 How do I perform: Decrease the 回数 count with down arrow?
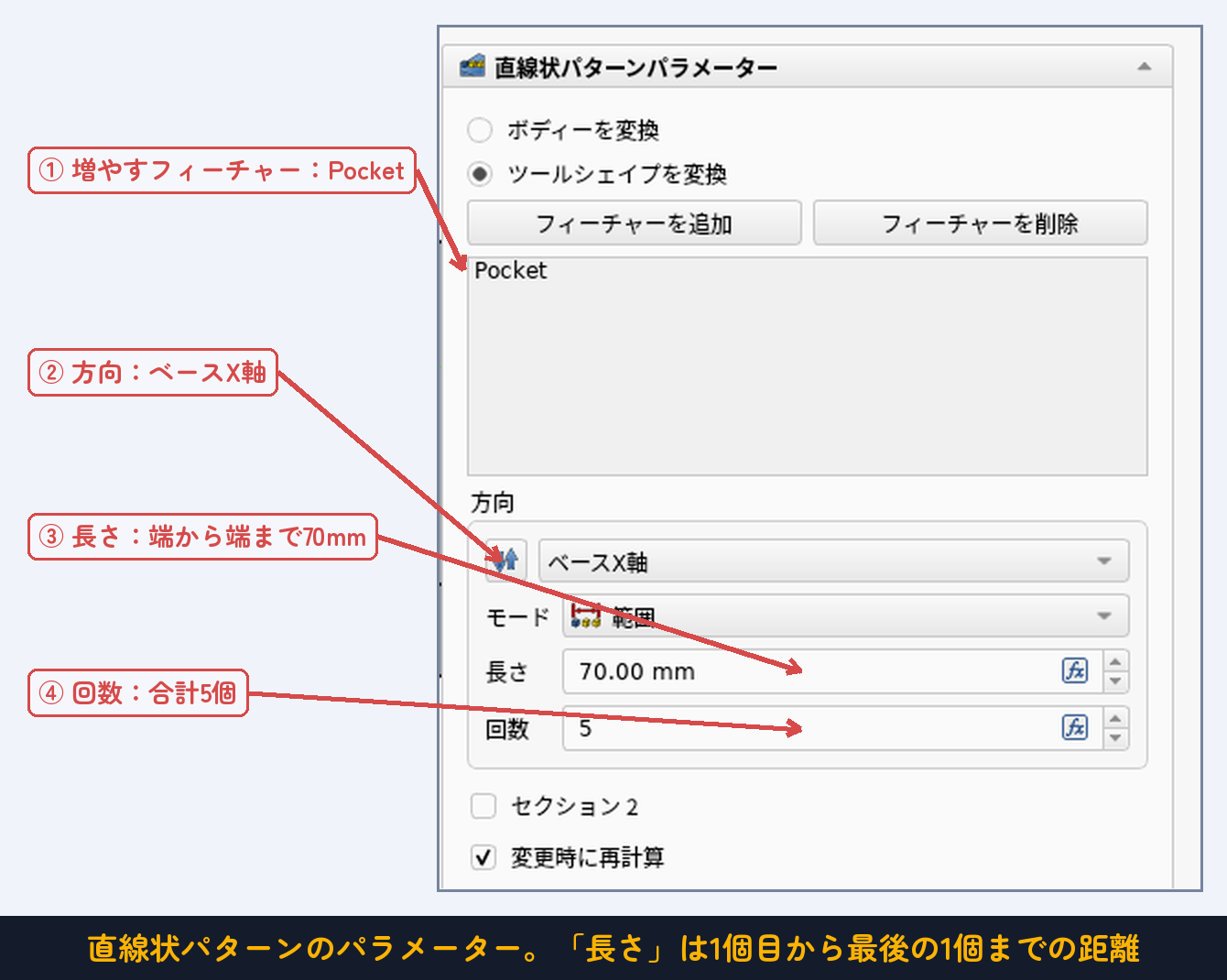1115,738
